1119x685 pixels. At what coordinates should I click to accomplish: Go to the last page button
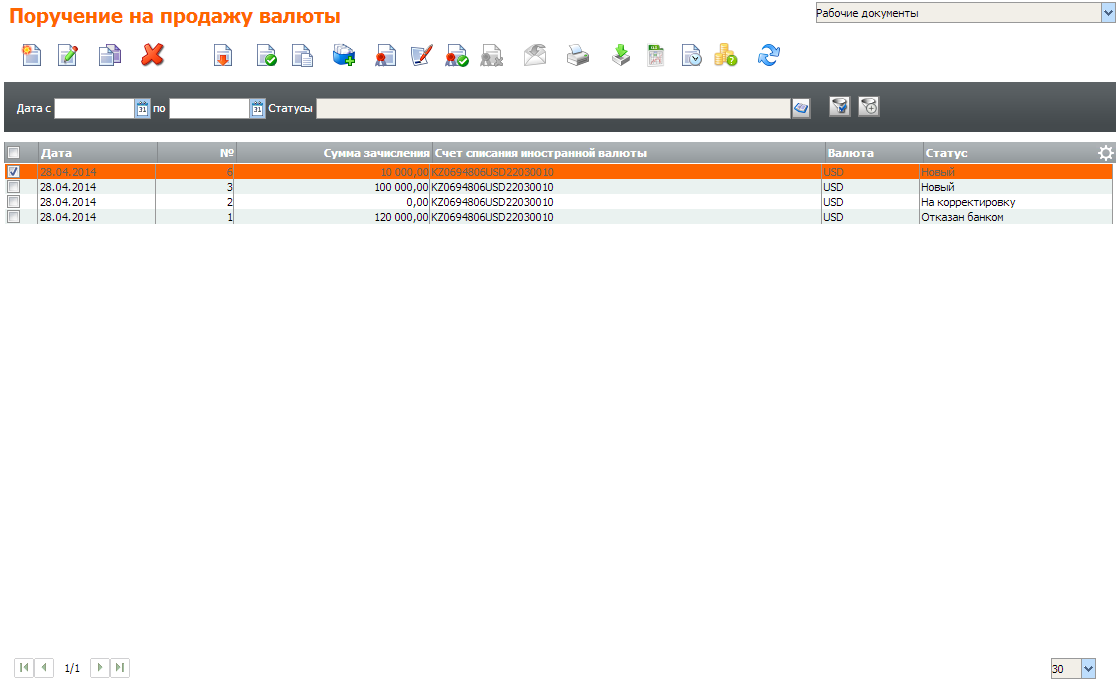point(120,668)
